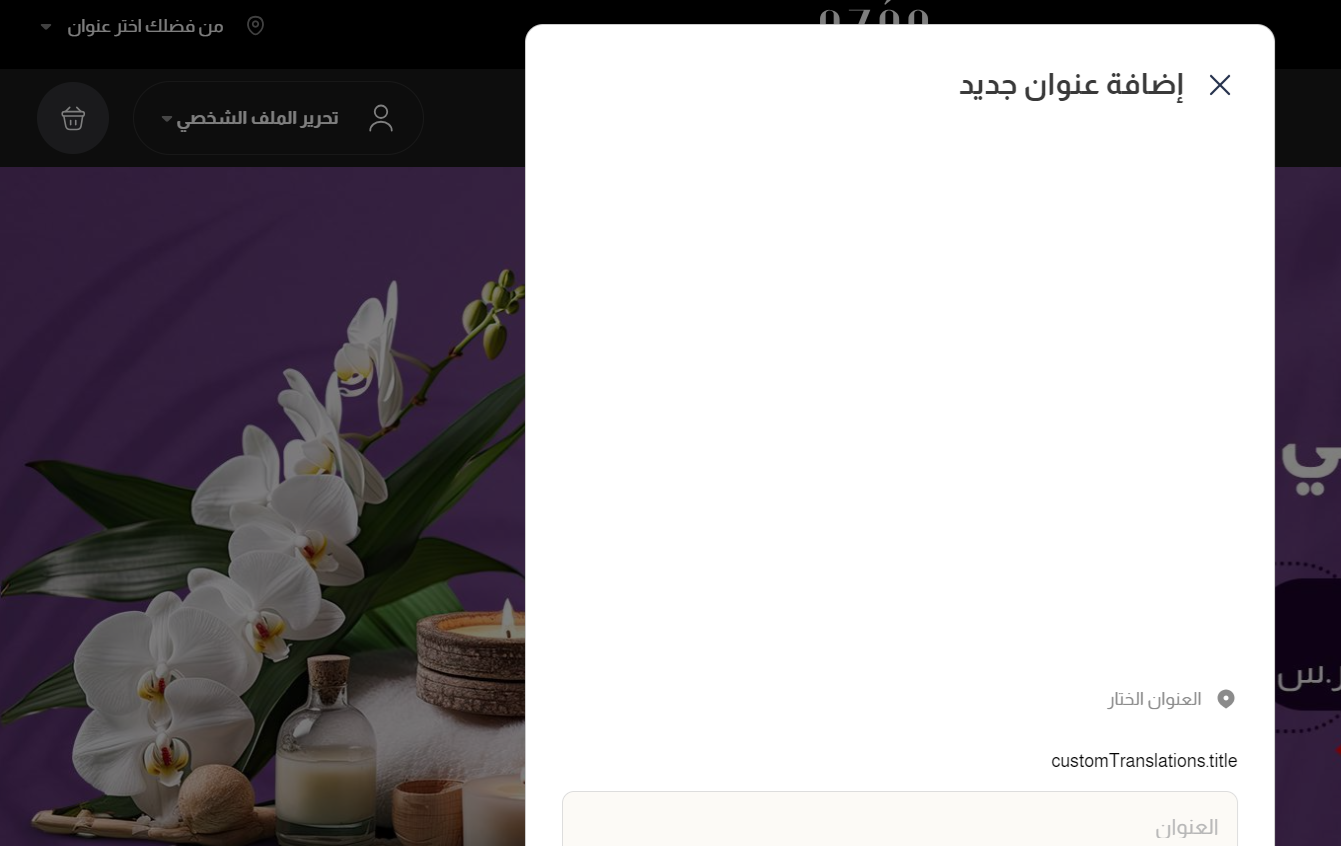Click the user profile silhouette icon
The image size is (1341, 846).
click(381, 118)
